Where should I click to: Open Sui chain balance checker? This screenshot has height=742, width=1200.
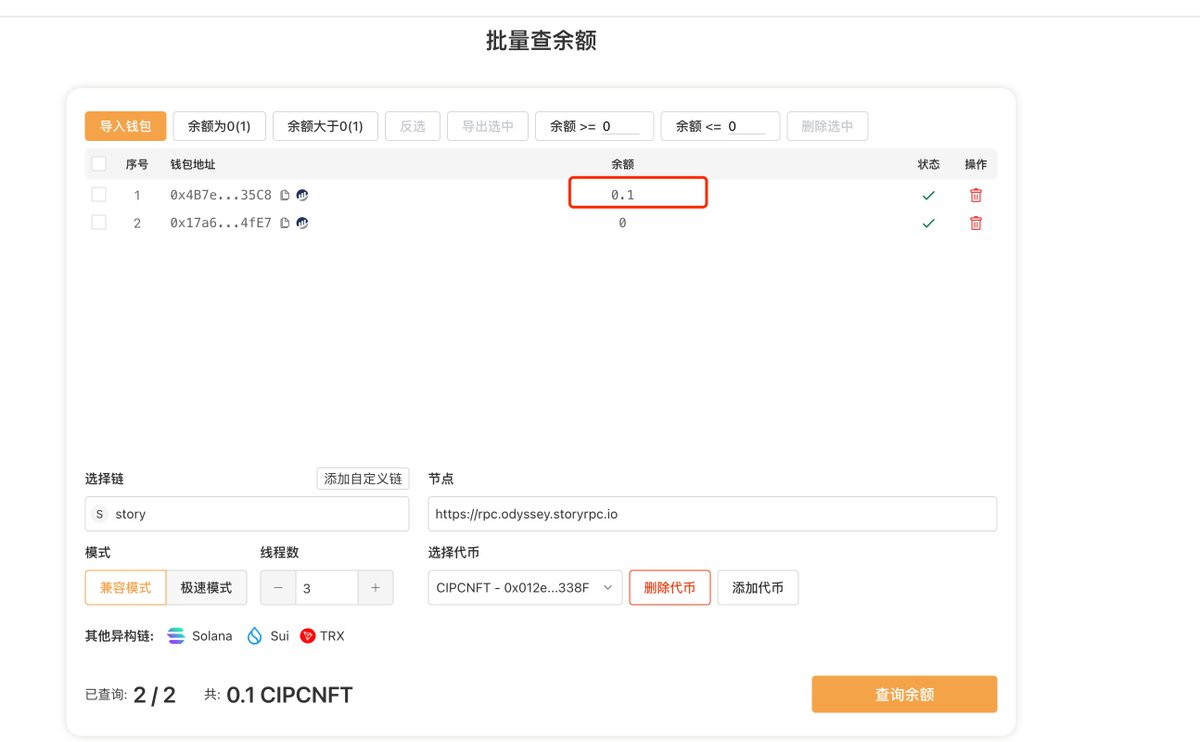point(268,636)
